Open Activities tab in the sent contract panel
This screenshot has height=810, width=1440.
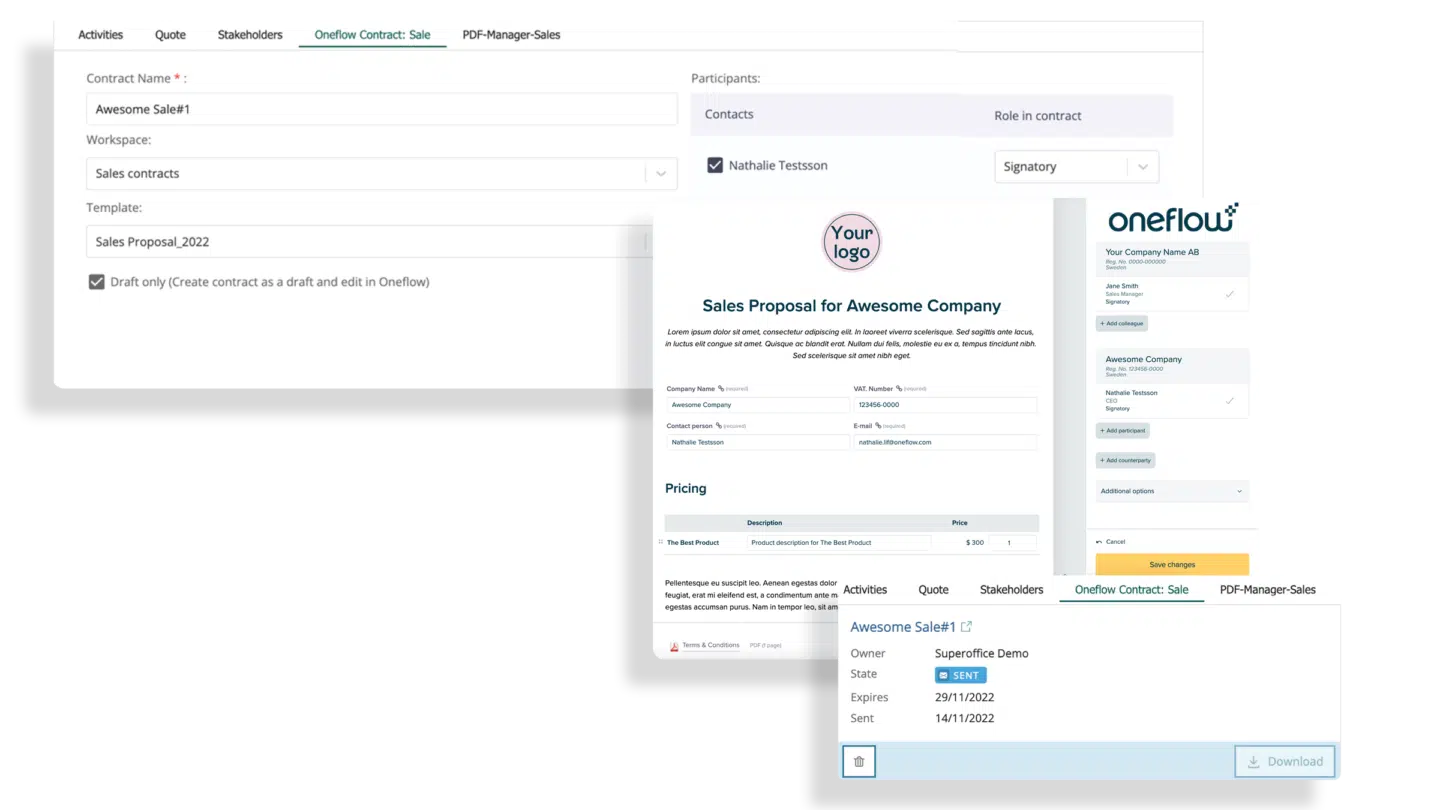865,590
